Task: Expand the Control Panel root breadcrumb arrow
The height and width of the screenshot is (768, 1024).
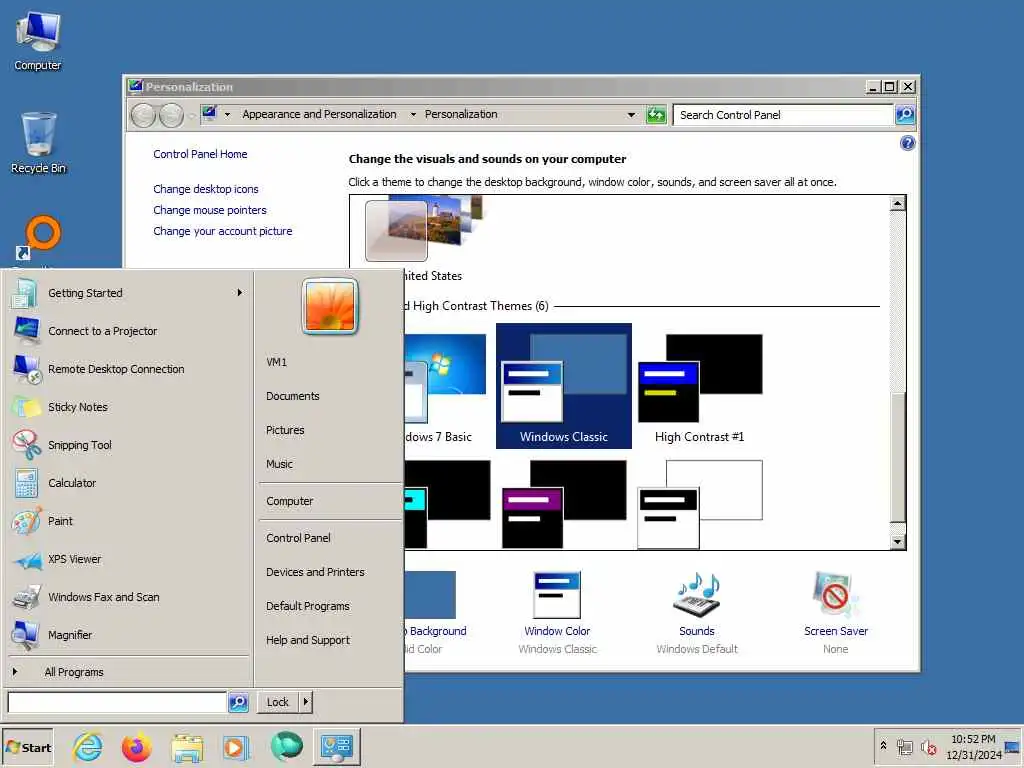Action: click(227, 114)
